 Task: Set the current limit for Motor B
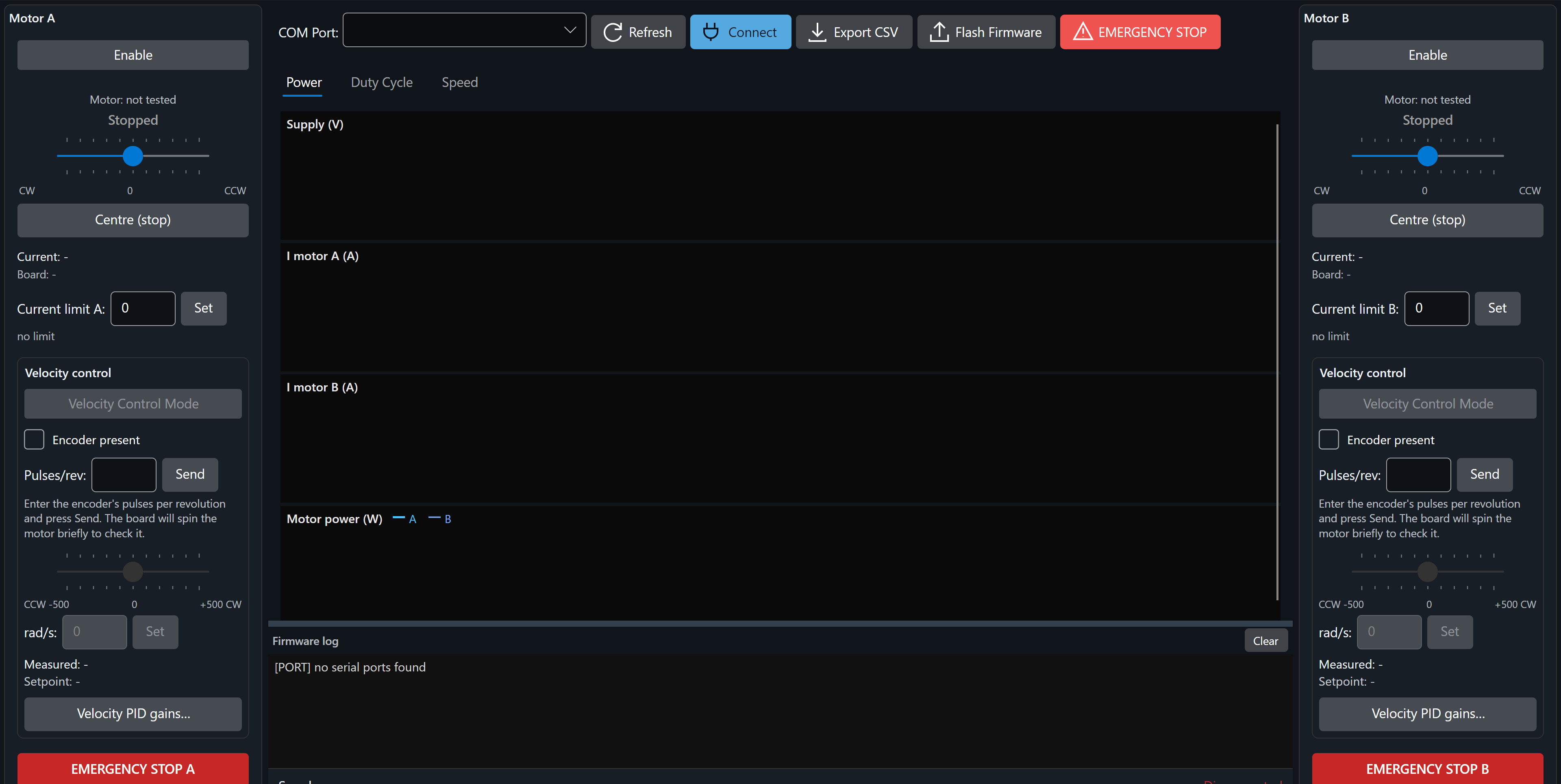point(1497,308)
